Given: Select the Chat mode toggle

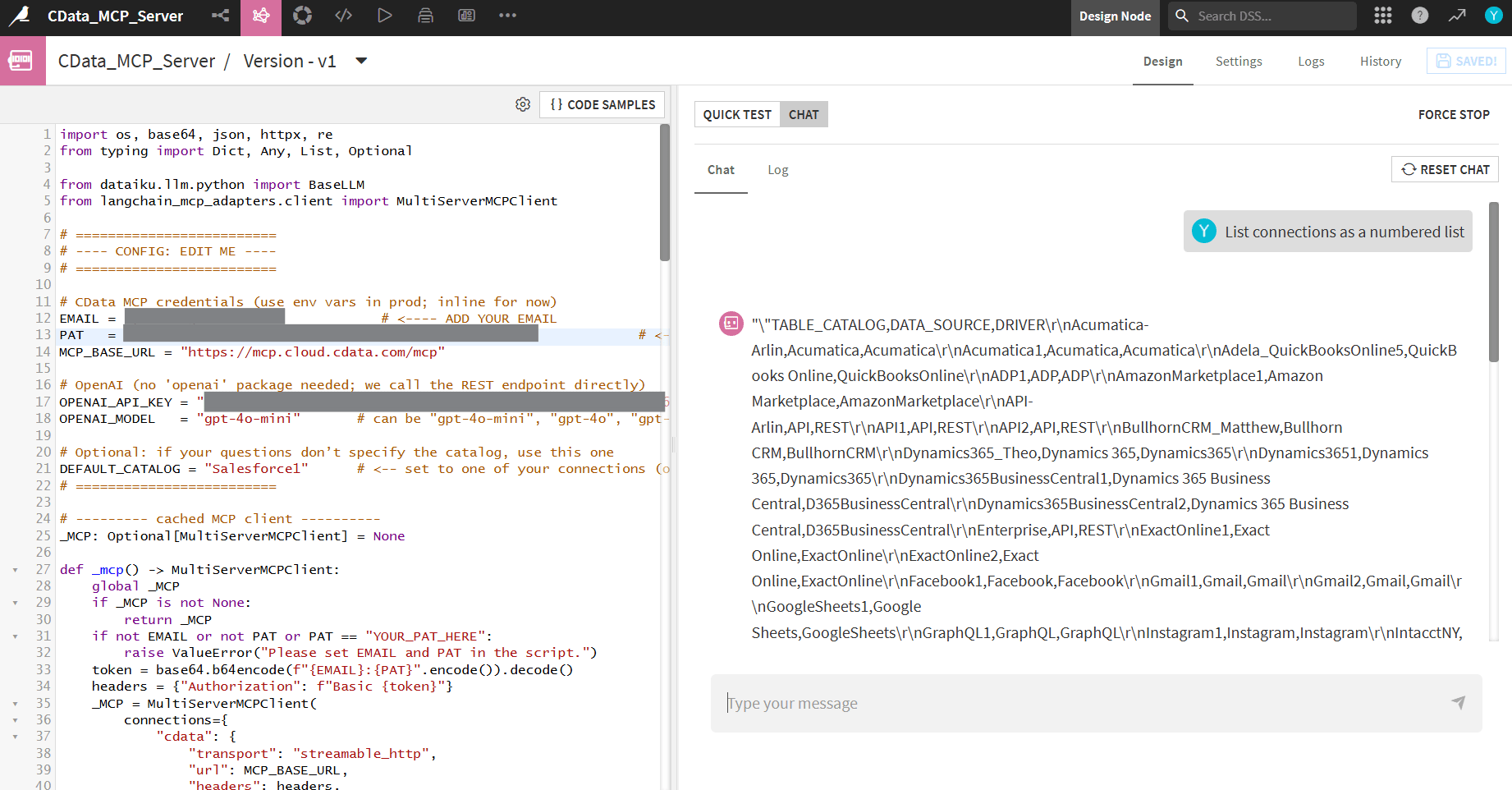Looking at the screenshot, I should pos(804,114).
